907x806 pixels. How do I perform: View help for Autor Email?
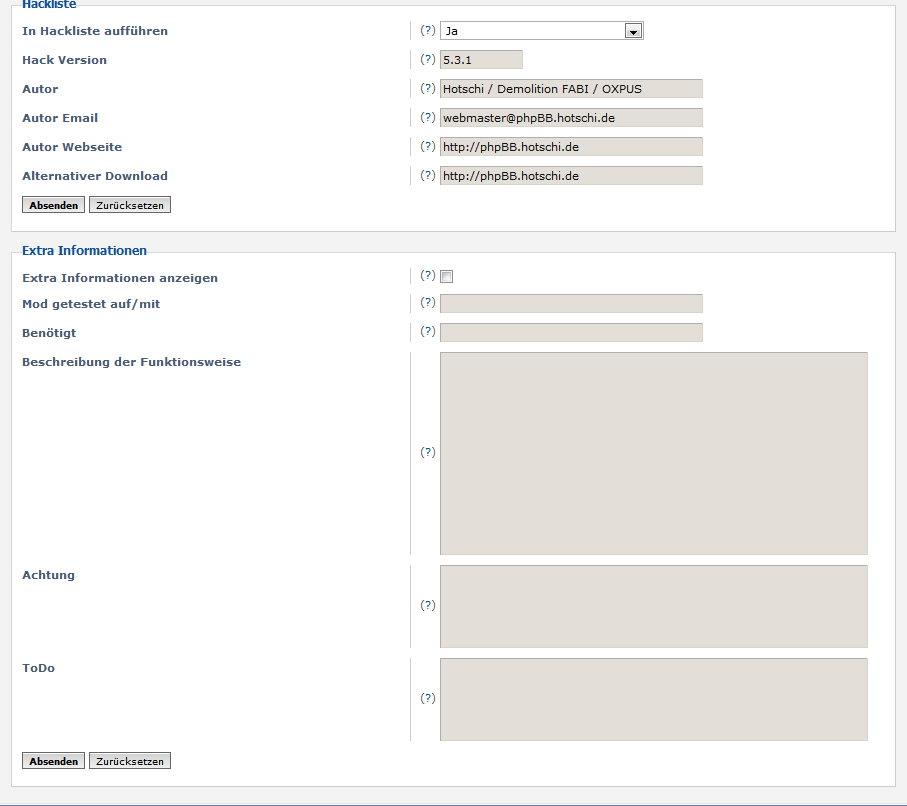[x=428, y=117]
